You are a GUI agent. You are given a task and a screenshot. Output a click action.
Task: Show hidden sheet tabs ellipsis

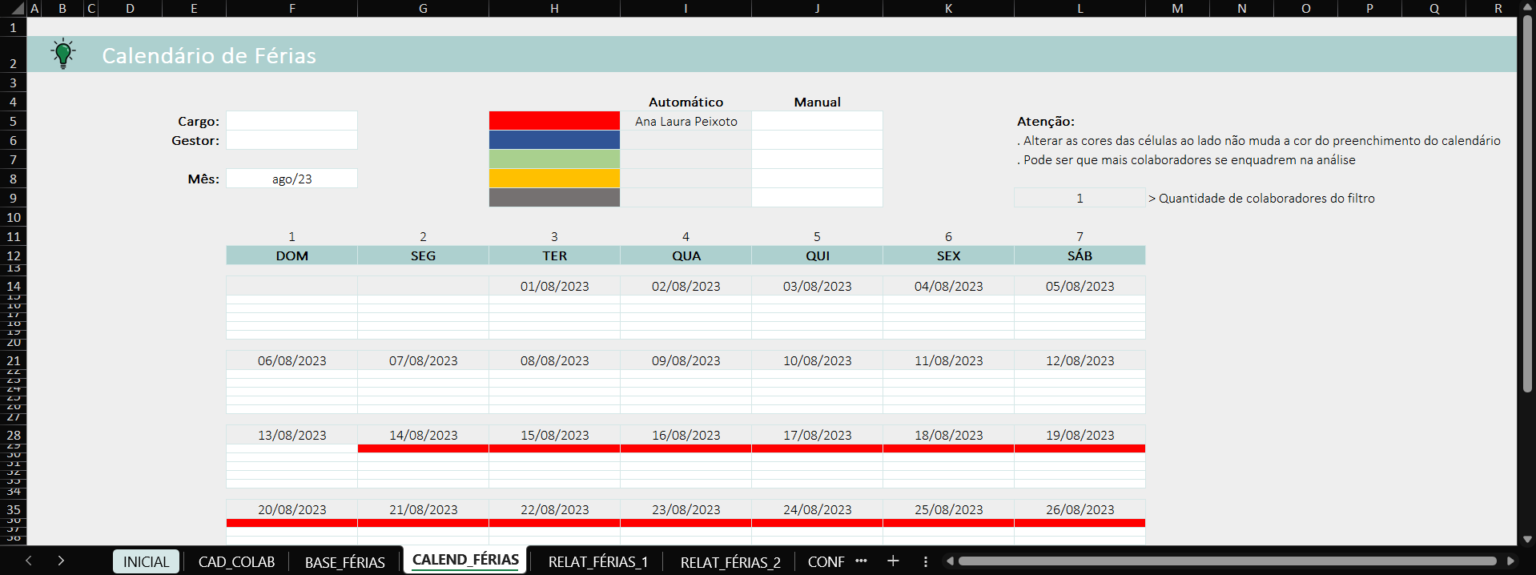tap(861, 561)
